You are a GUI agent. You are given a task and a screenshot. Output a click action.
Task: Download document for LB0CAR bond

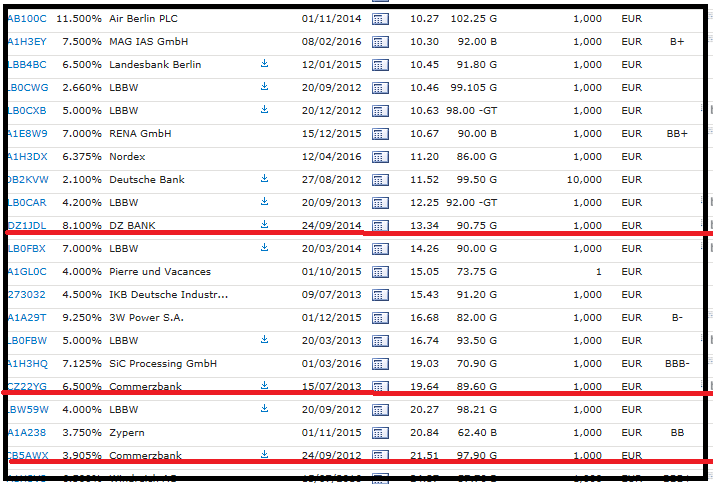point(264,202)
